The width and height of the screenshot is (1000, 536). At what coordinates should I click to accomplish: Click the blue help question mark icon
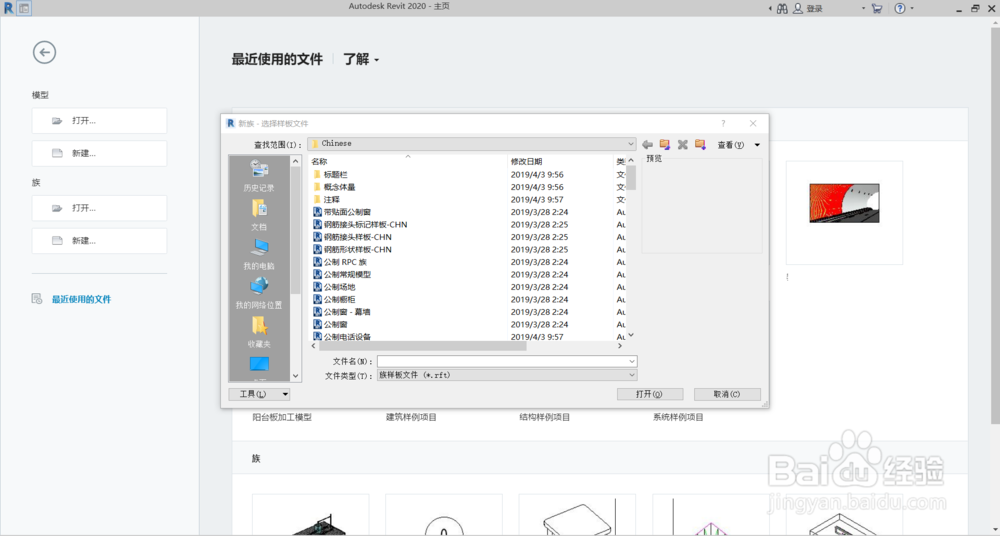coord(900,8)
